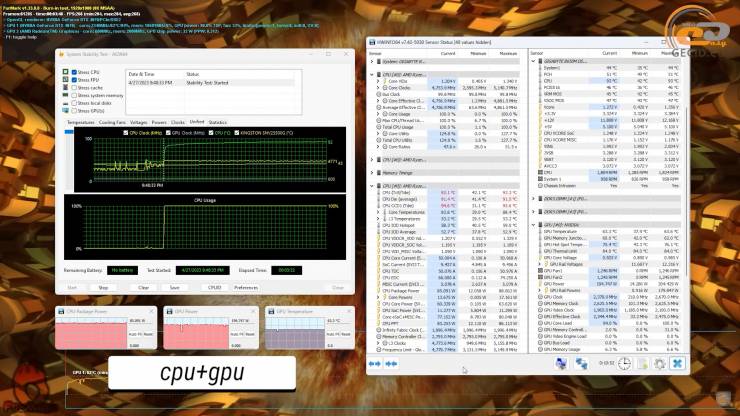Switch to Cooling Fans tab
The width and height of the screenshot is (740, 416).
tap(112, 122)
